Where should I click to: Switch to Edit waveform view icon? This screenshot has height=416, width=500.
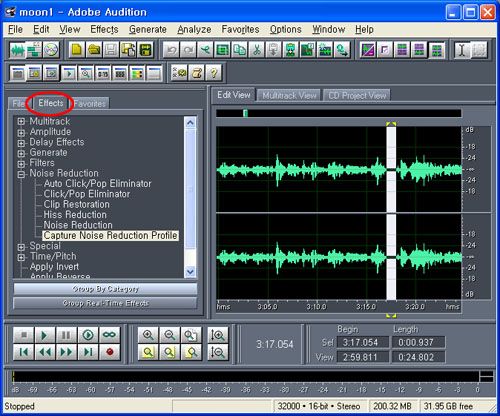coord(17,50)
